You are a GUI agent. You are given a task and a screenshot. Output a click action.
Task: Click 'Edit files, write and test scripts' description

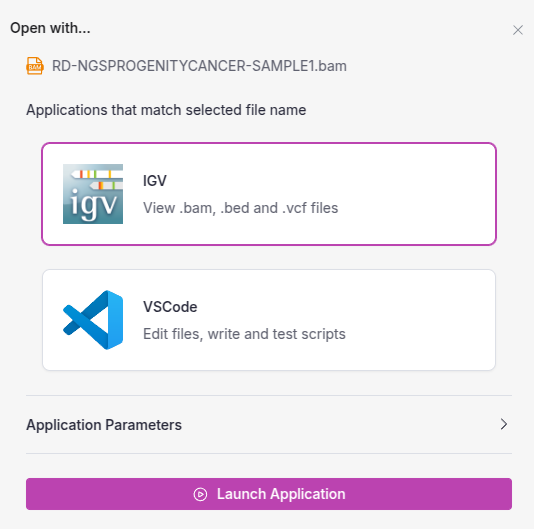[x=244, y=334]
